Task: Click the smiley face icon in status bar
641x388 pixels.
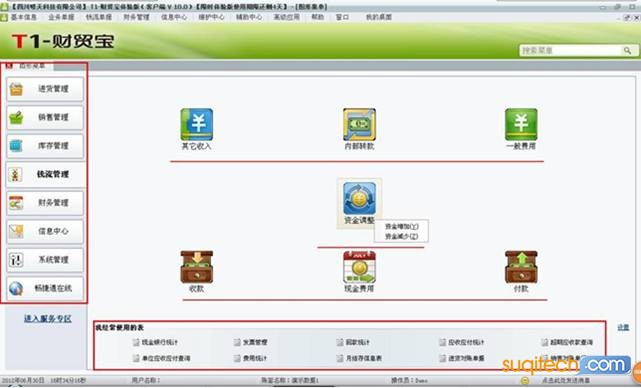Action: [x=525, y=381]
